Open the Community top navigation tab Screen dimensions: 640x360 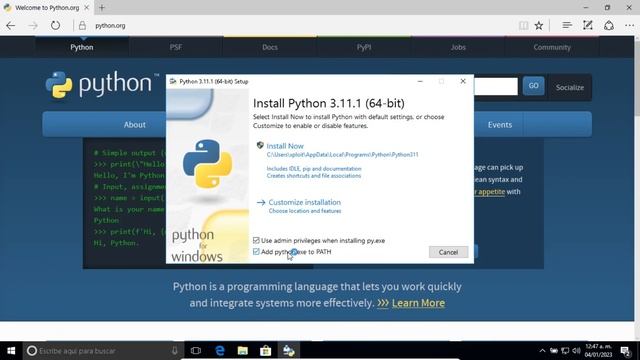(x=552, y=47)
